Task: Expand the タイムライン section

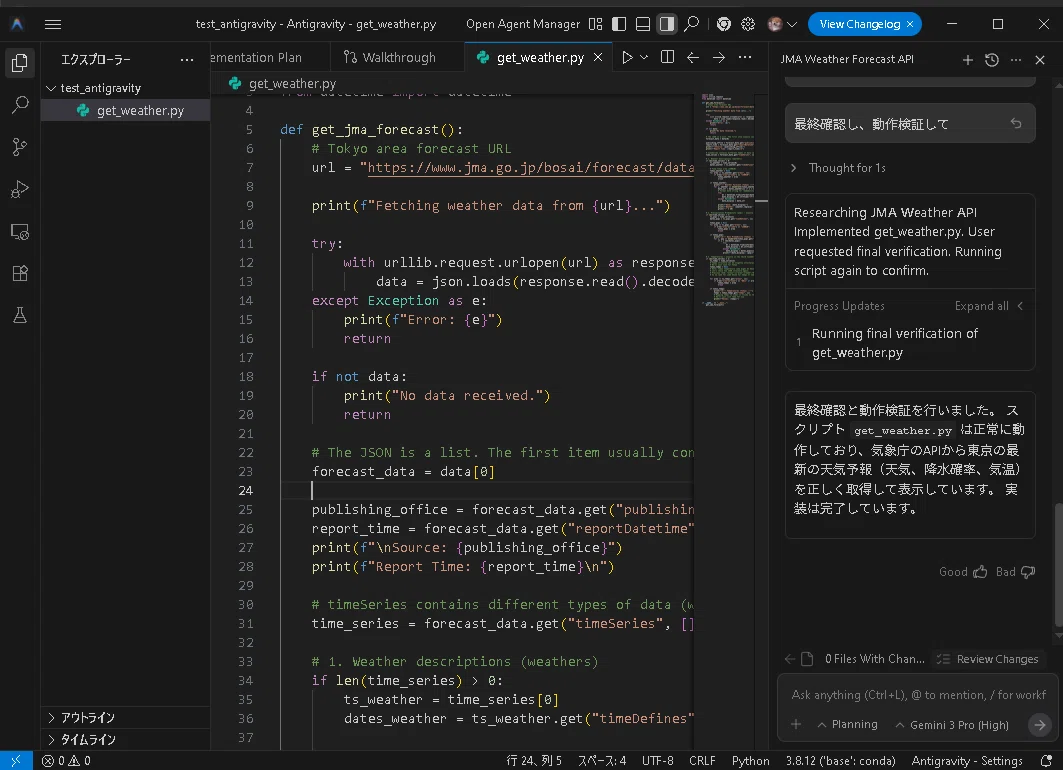Action: (x=52, y=739)
